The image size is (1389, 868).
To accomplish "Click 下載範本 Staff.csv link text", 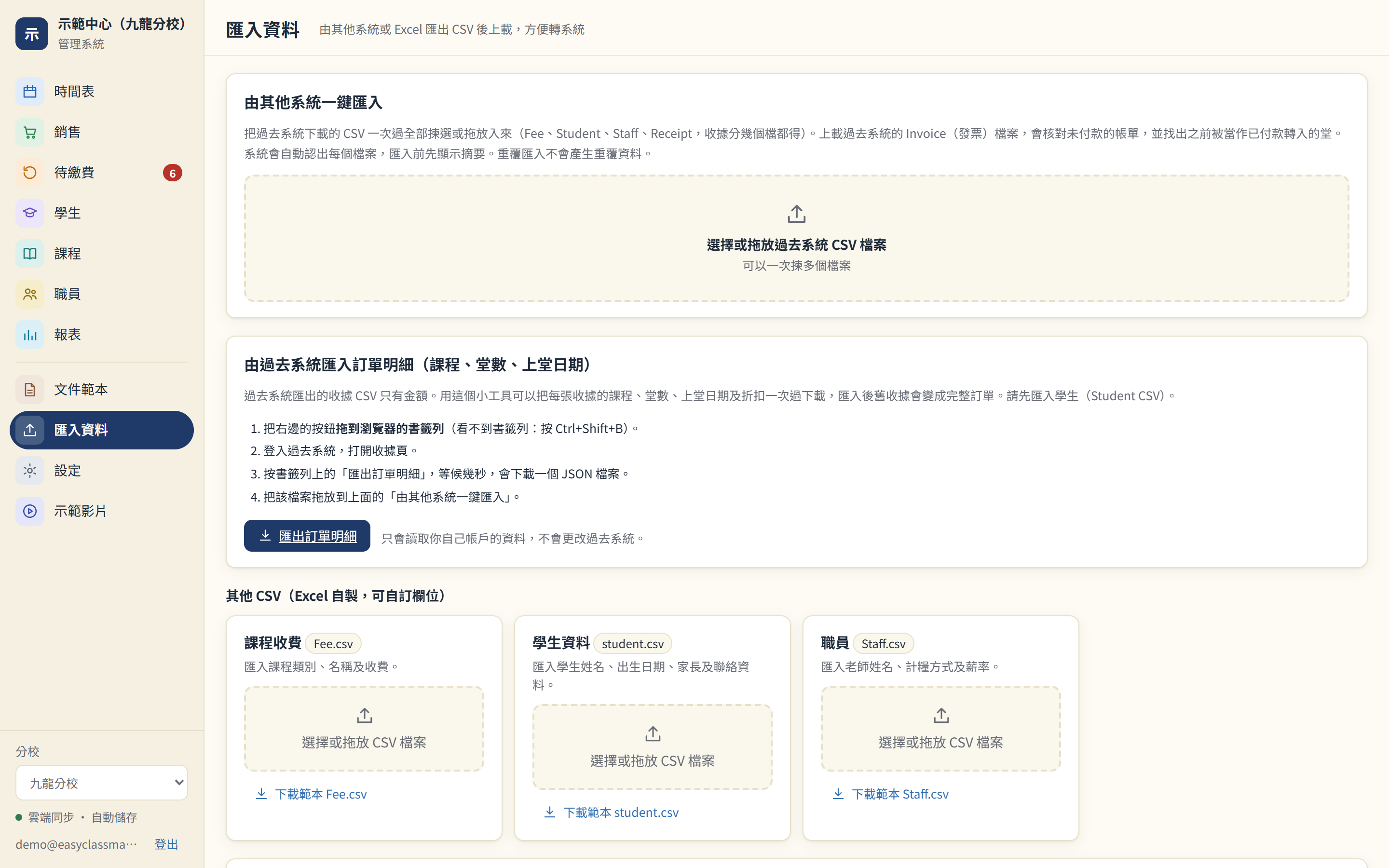I will pyautogui.click(x=900, y=793).
